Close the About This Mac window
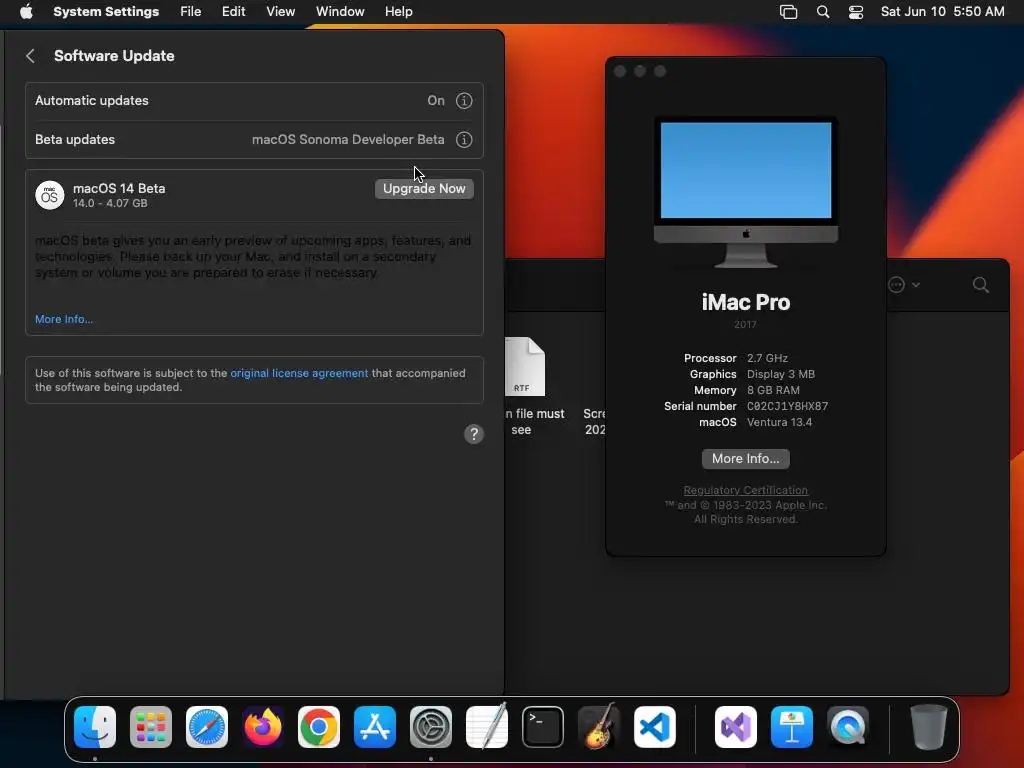The height and width of the screenshot is (768, 1024). pos(620,71)
